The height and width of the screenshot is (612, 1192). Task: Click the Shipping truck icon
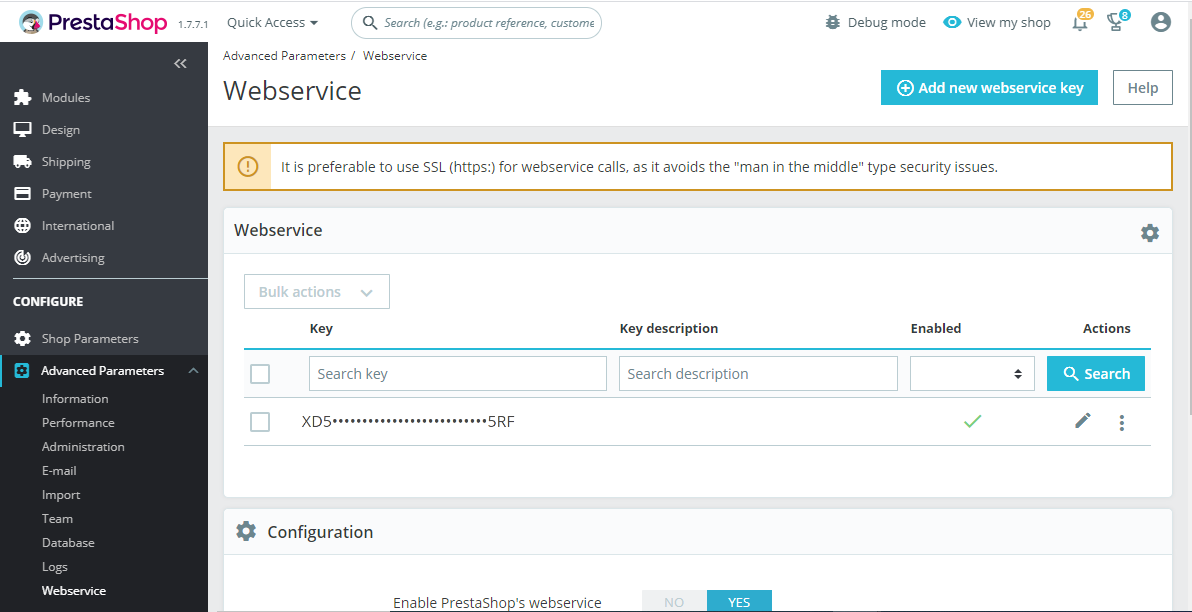23,161
